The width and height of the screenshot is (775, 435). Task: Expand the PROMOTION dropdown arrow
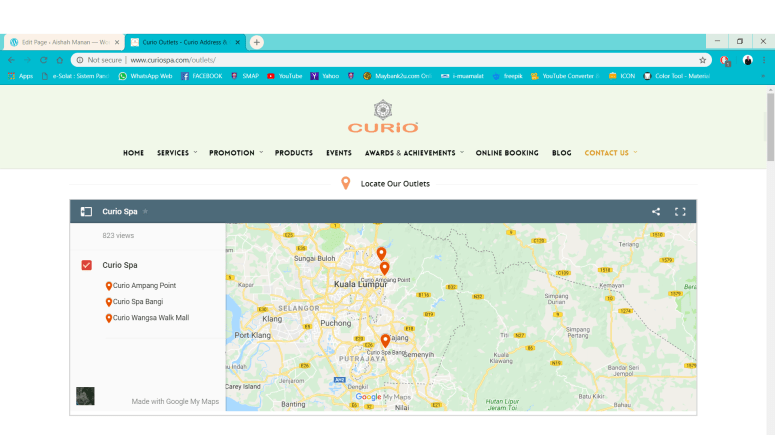click(261, 152)
